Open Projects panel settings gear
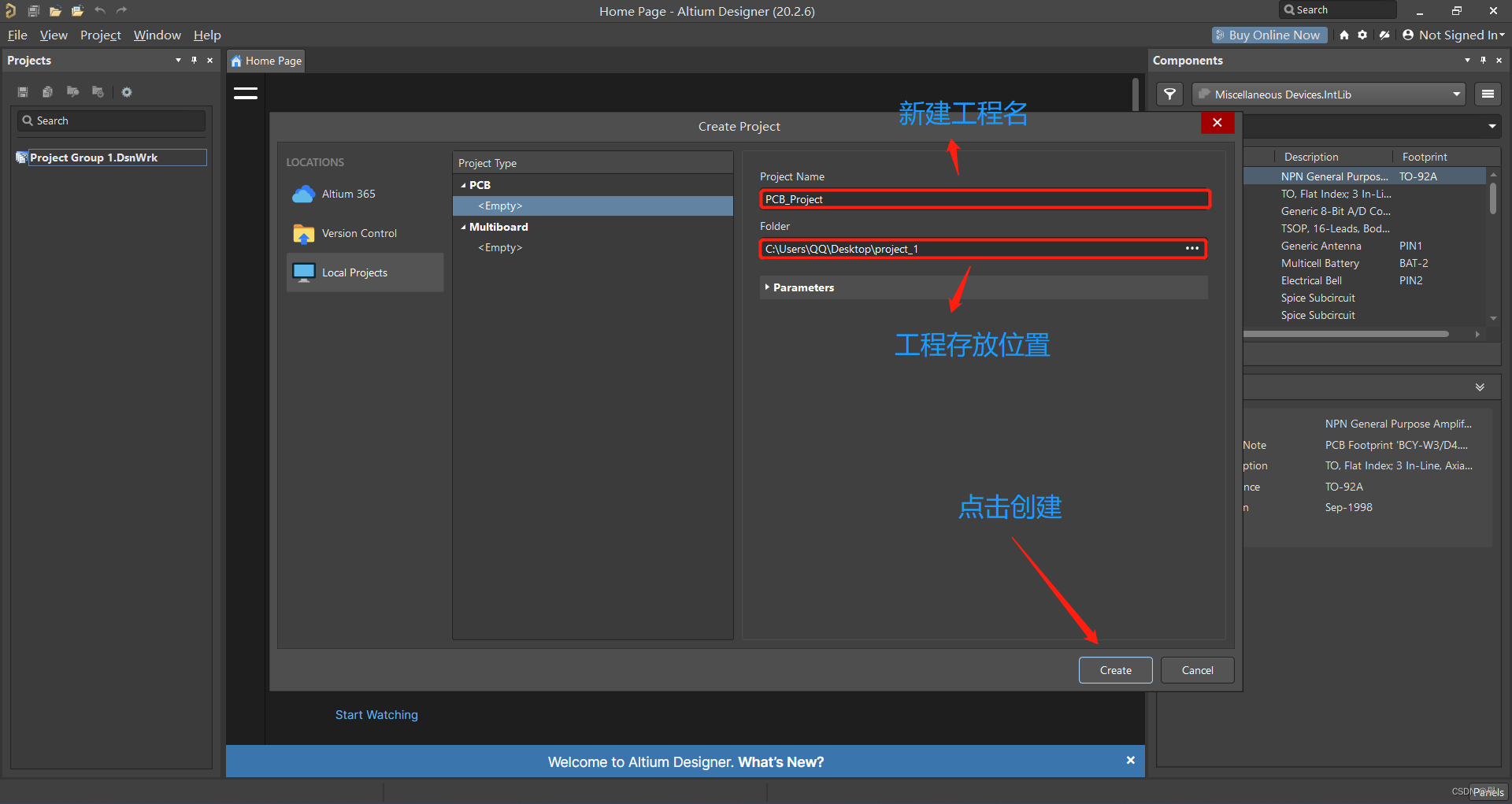The height and width of the screenshot is (804, 1512). (x=127, y=92)
